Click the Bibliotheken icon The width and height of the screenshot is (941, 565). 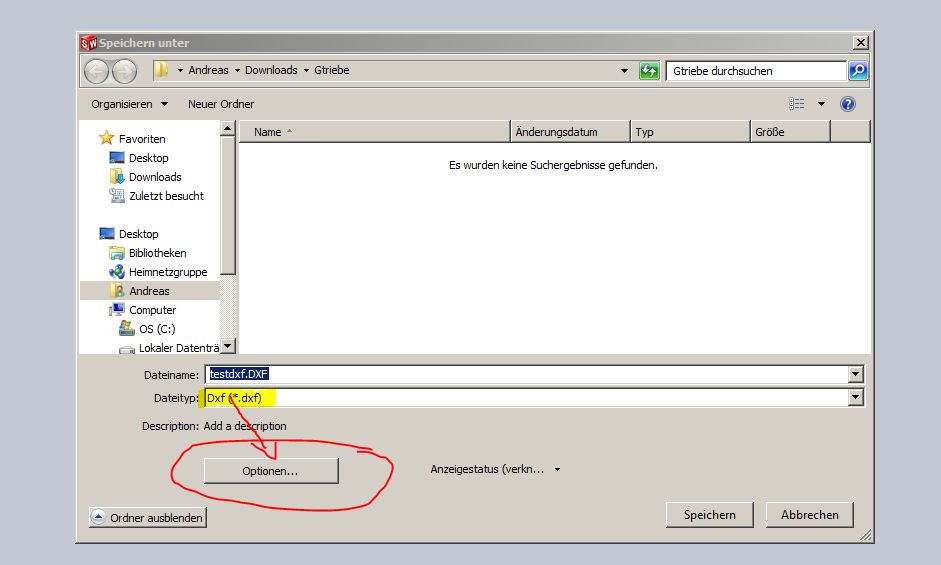coord(116,253)
